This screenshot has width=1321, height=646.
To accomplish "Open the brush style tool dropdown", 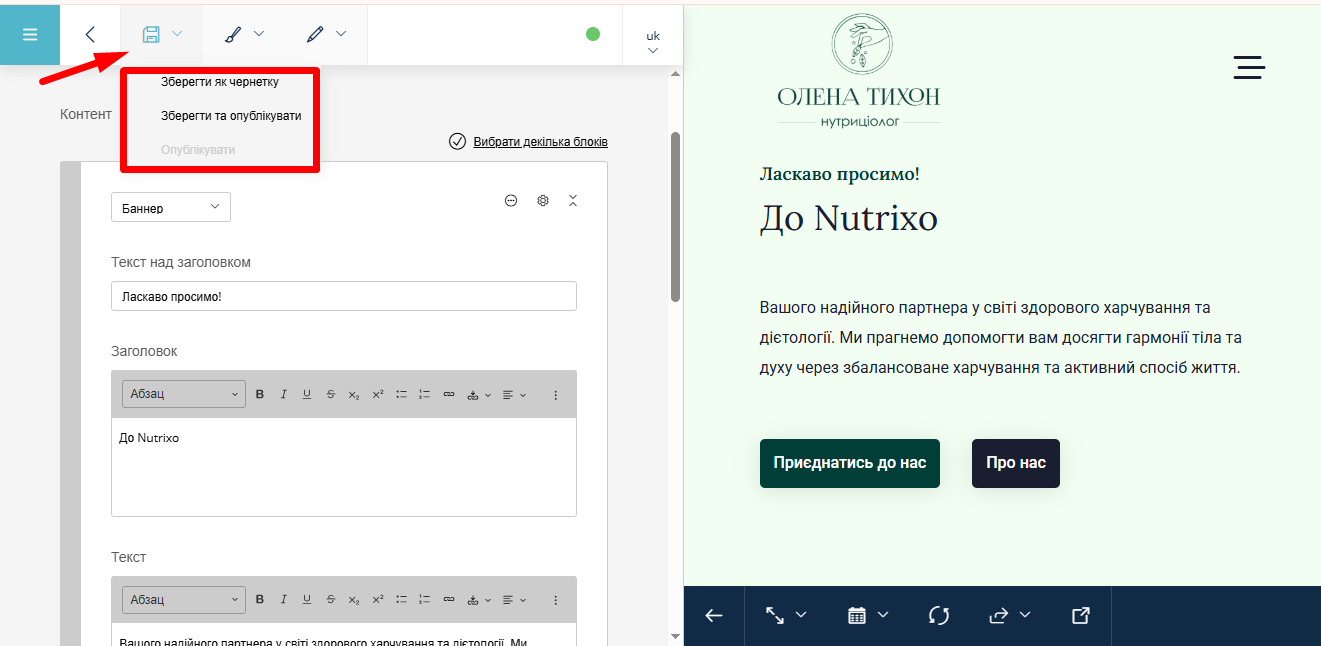I will tap(243, 34).
